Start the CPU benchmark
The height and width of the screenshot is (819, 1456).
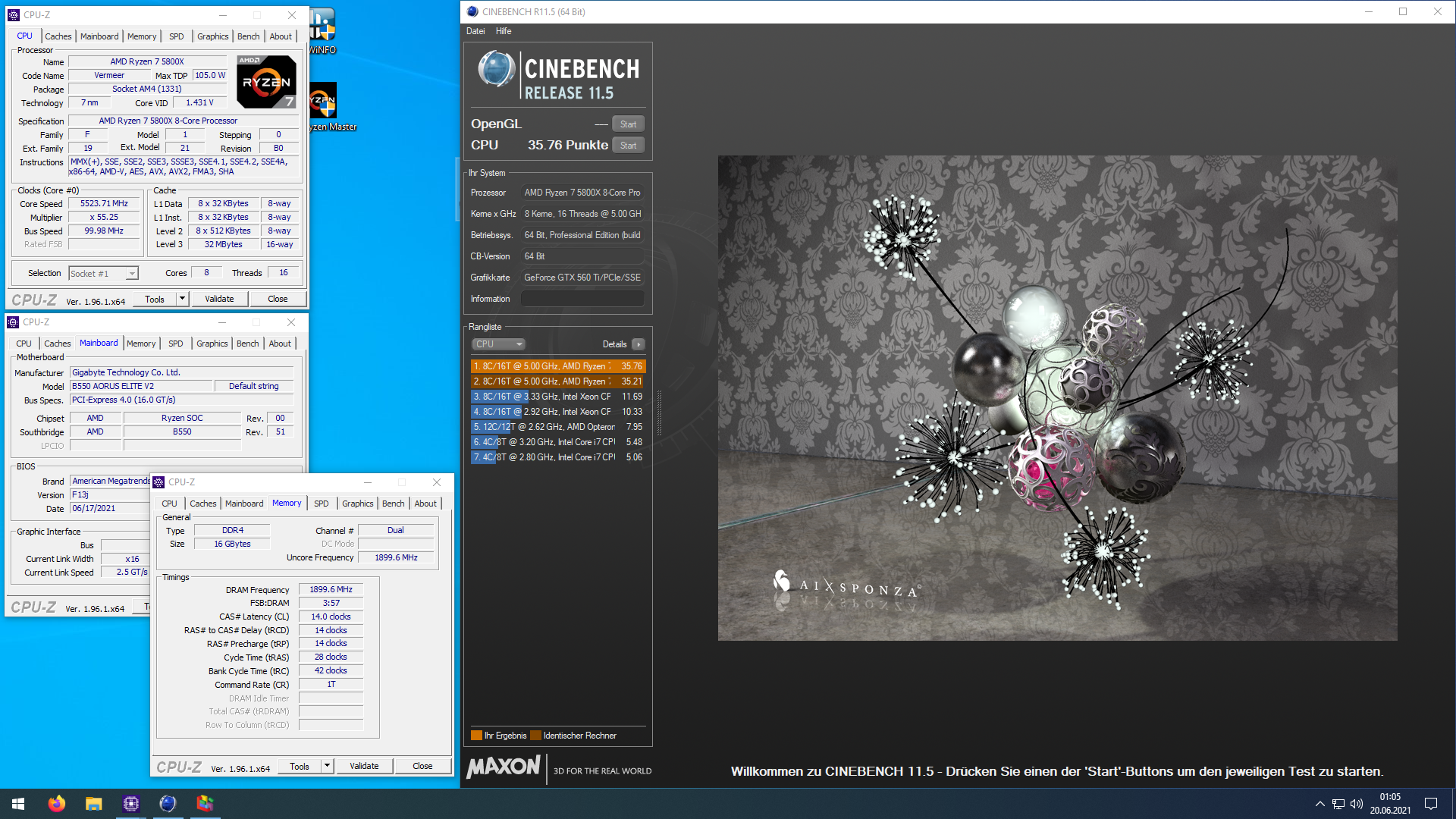628,146
